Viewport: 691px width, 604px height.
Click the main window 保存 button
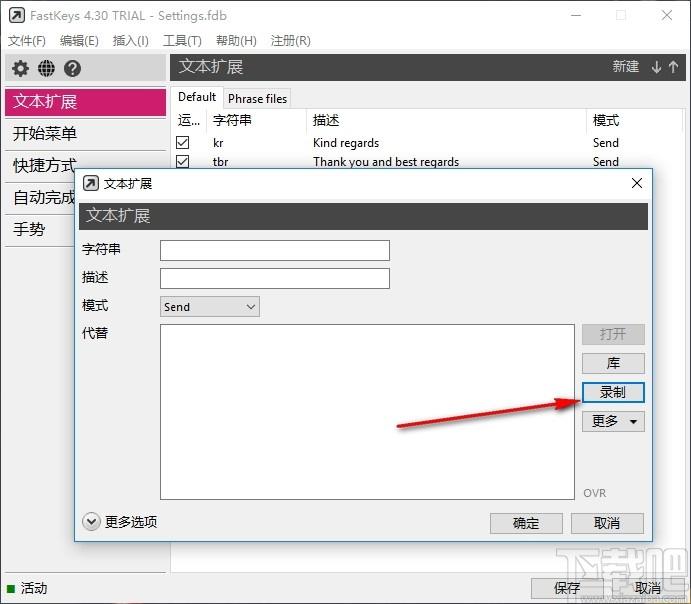567,588
